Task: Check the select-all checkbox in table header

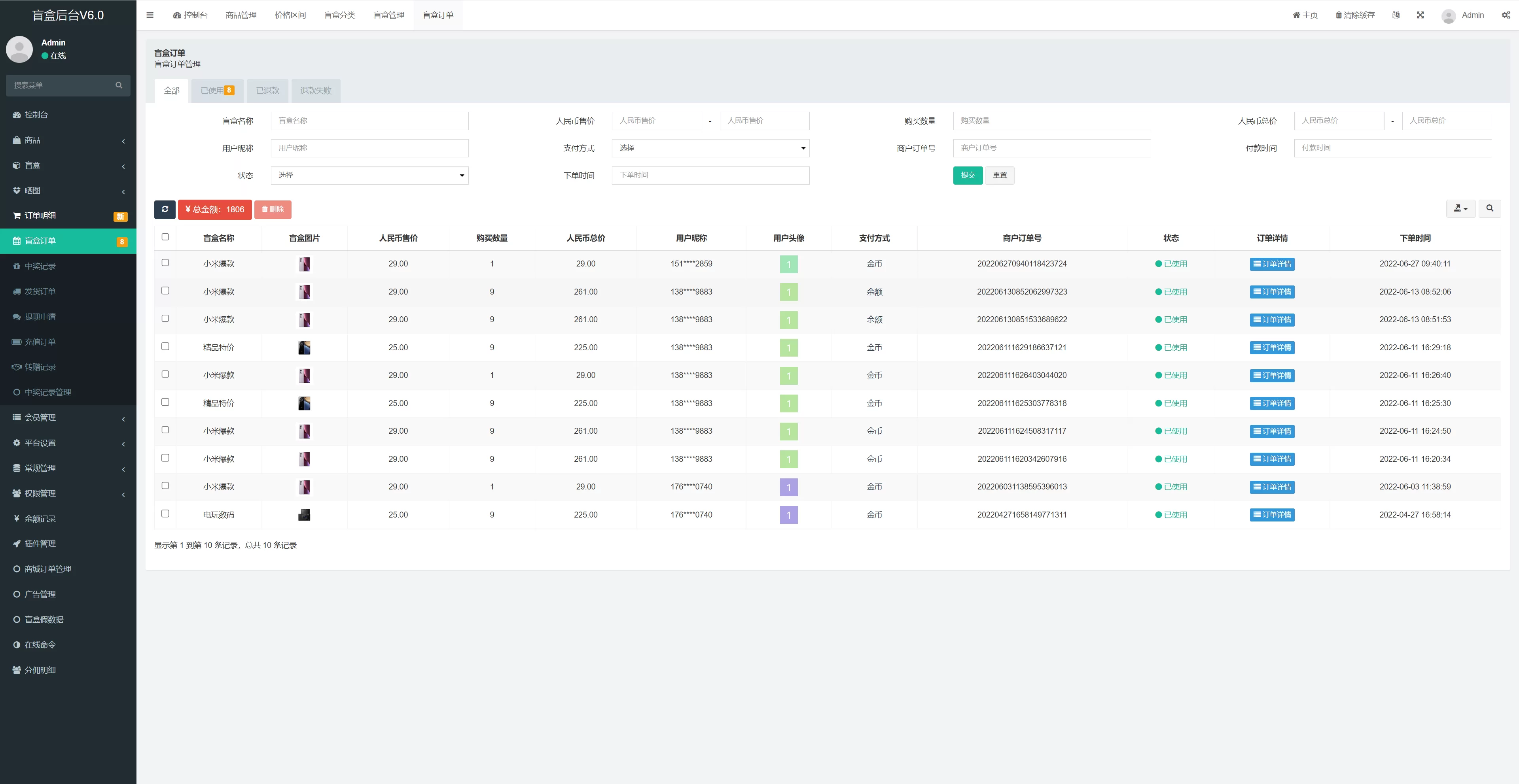Action: [165, 237]
